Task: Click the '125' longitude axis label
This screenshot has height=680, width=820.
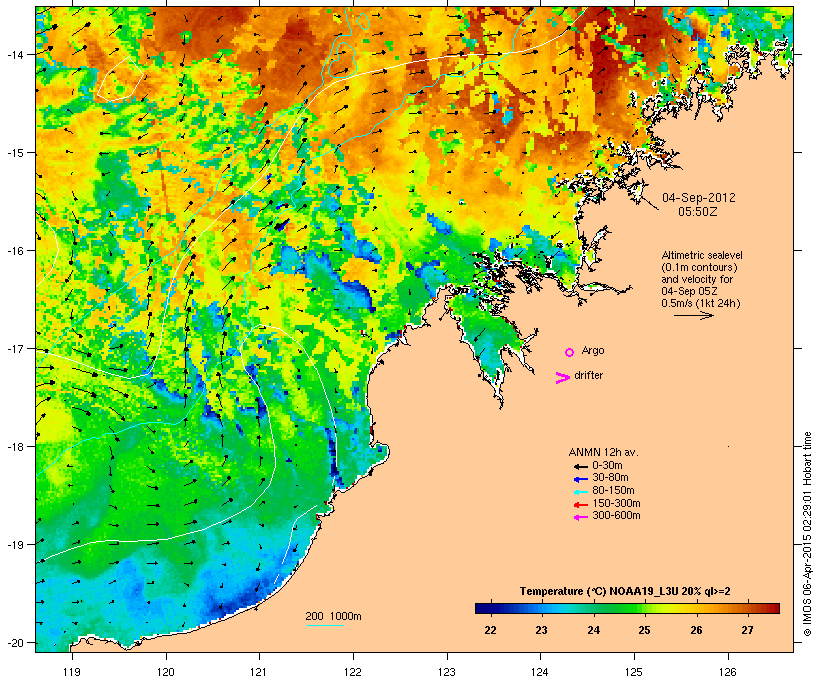Action: coord(634,672)
